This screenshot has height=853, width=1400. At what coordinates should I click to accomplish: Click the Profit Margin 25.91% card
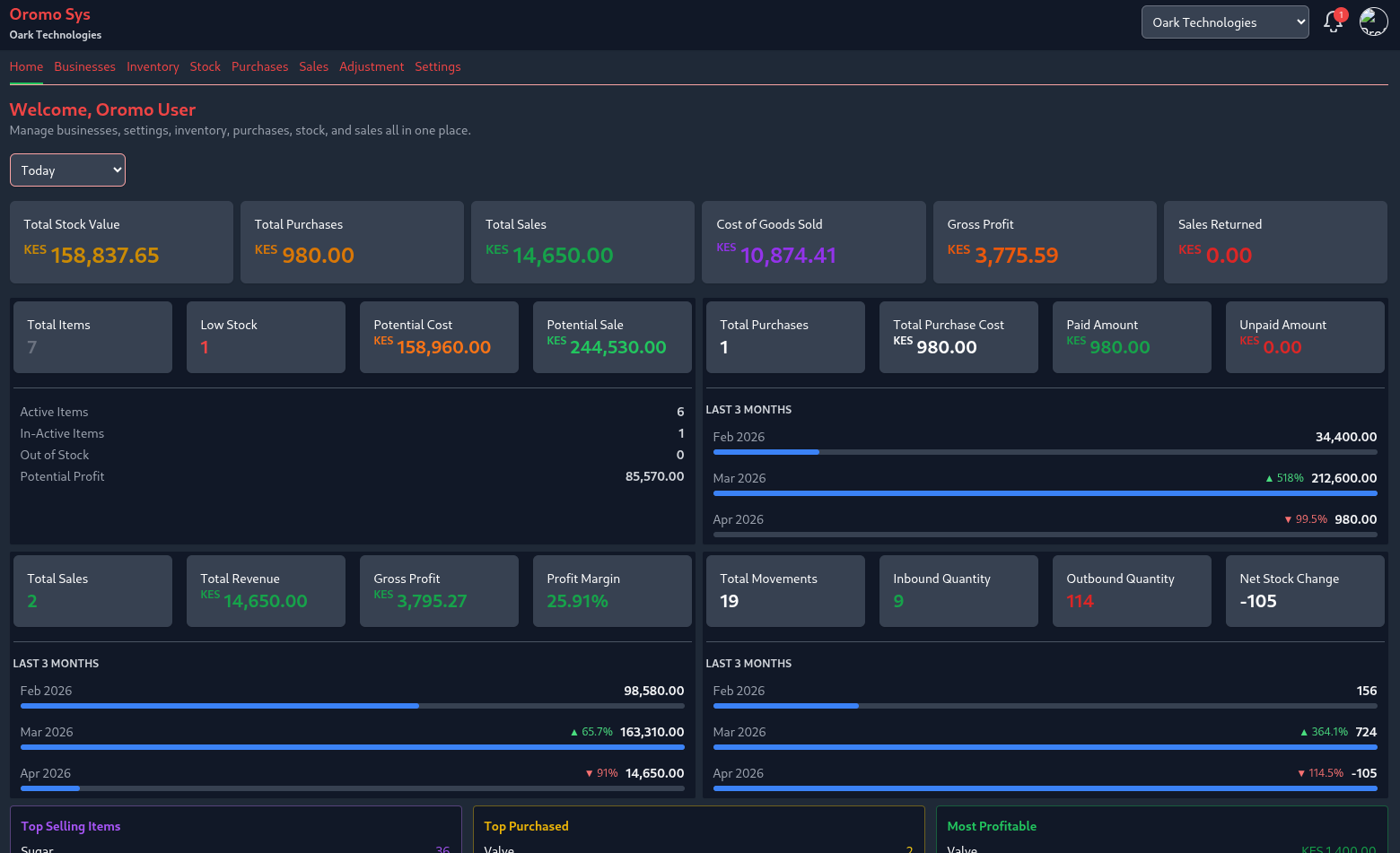pos(612,591)
